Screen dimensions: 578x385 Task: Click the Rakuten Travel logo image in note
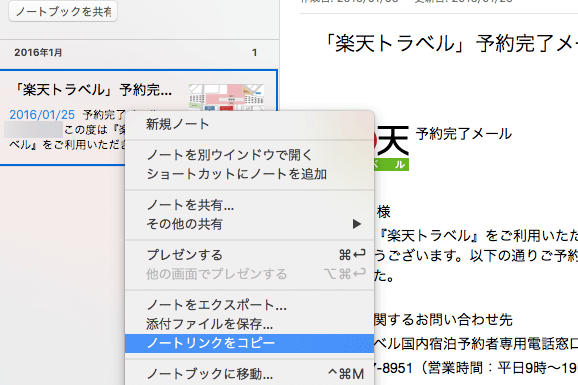[391, 148]
